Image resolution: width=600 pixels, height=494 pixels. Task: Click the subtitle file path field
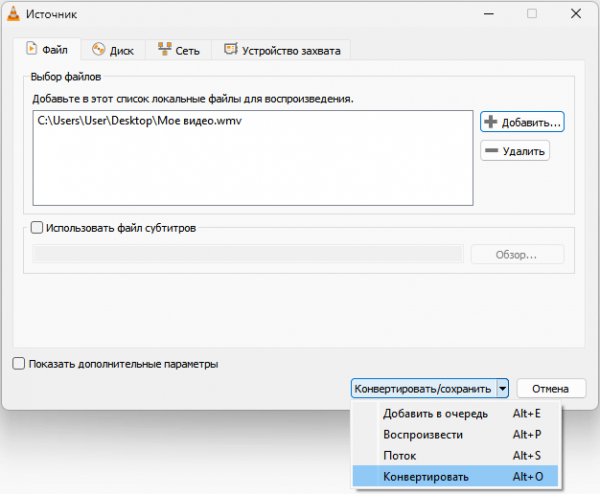pyautogui.click(x=248, y=254)
